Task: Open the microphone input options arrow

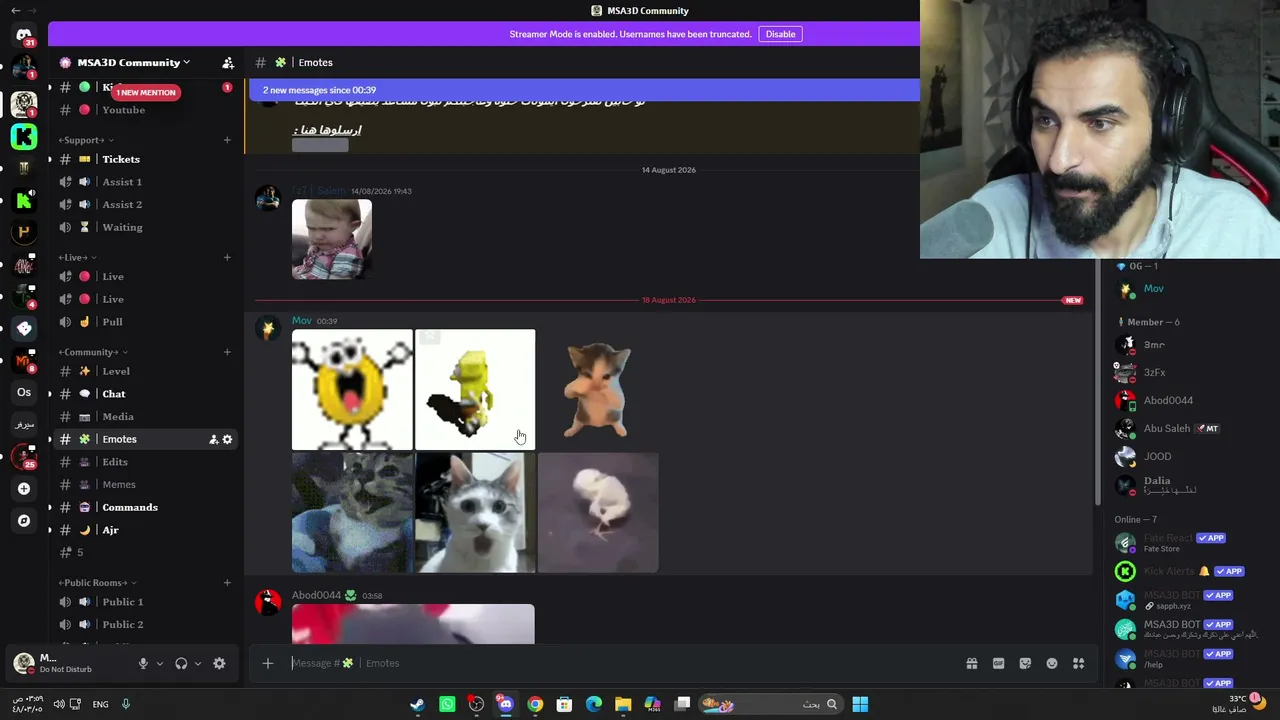Action: coord(159,663)
